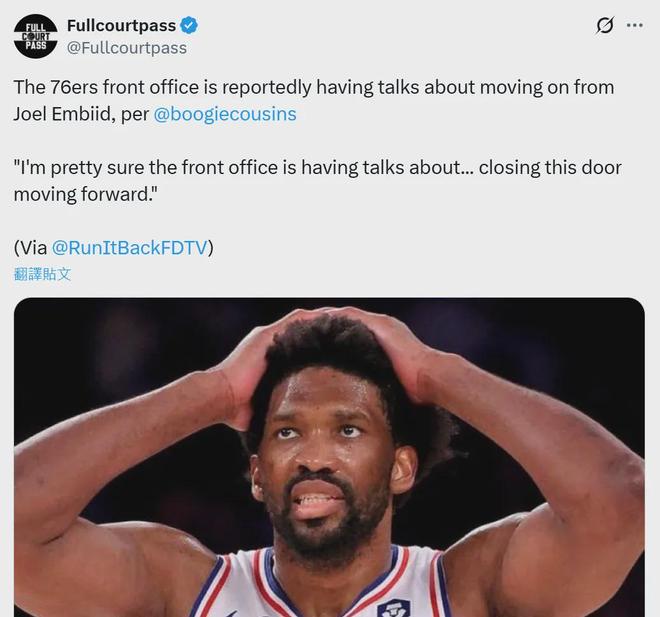The height and width of the screenshot is (617, 660).
Task: Click the word "76ers" in the post
Action: coord(74,87)
